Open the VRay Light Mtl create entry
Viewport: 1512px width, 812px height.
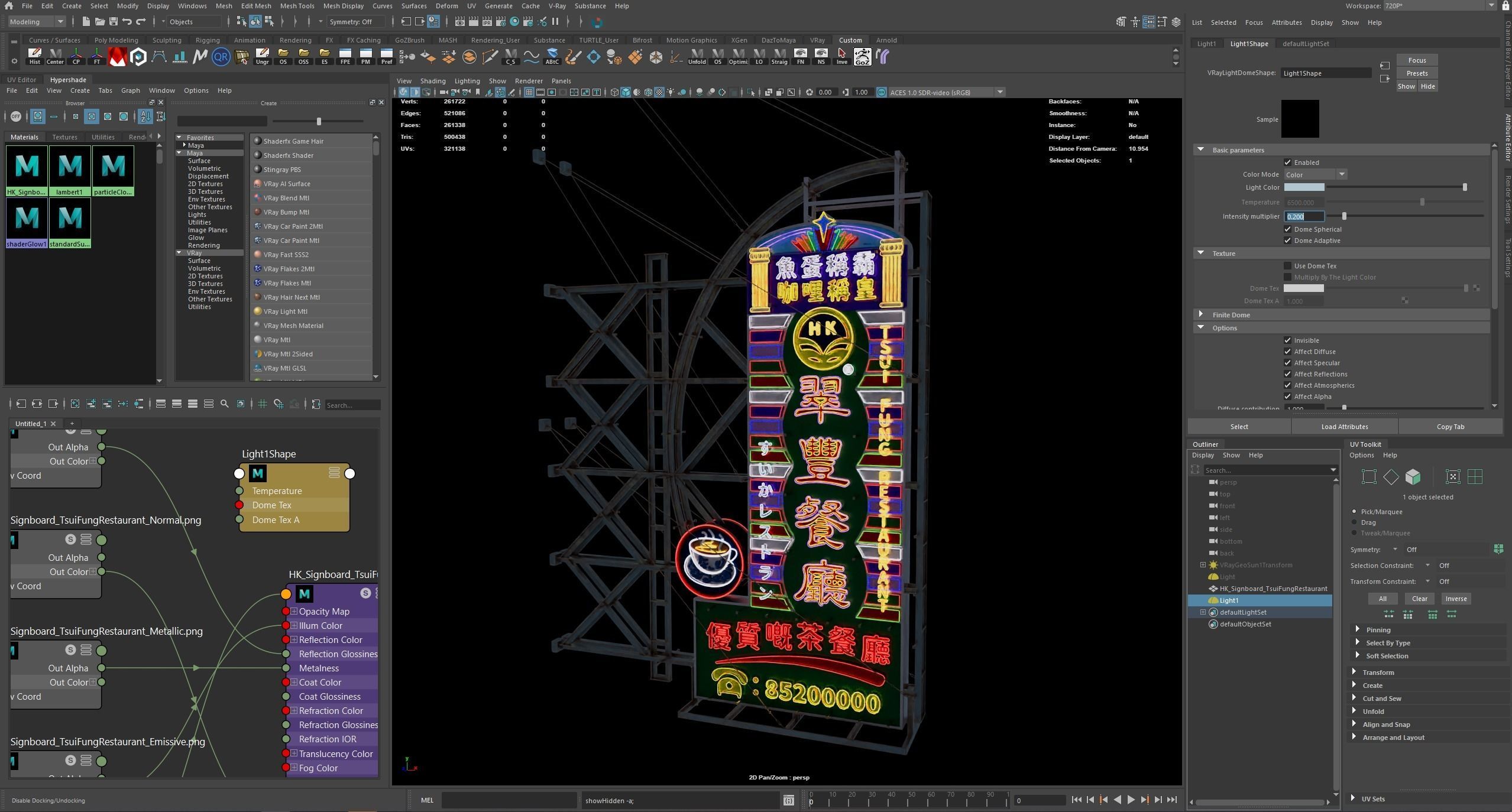pyautogui.click(x=285, y=311)
